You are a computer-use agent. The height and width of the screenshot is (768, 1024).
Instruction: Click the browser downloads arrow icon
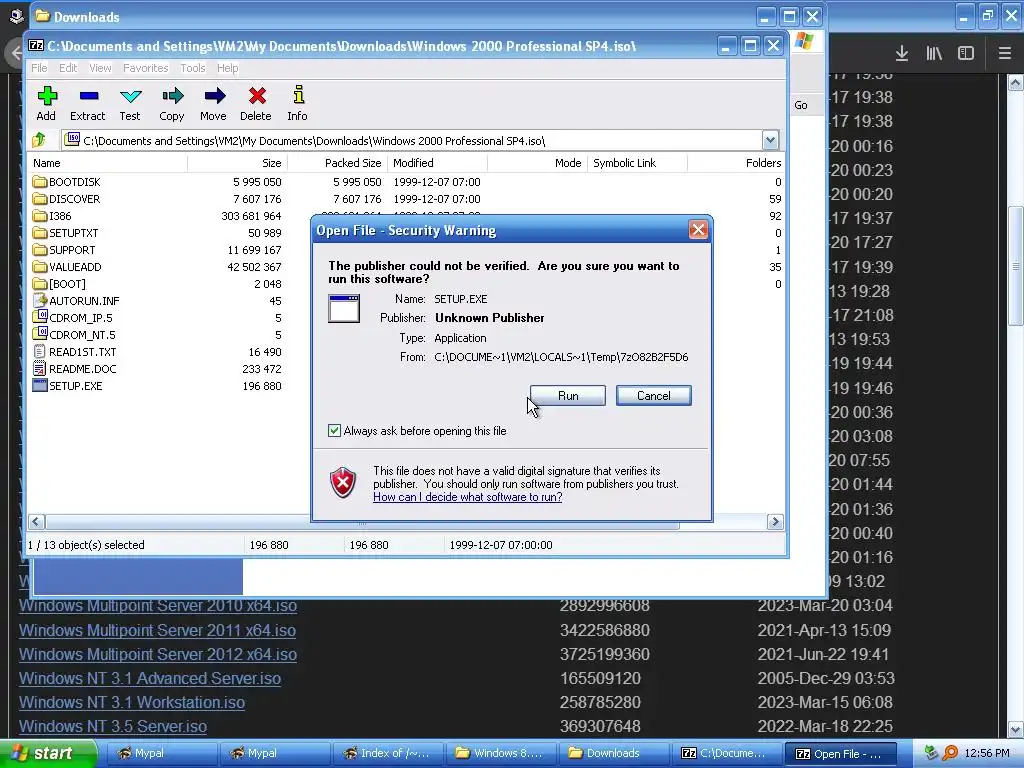coord(902,54)
